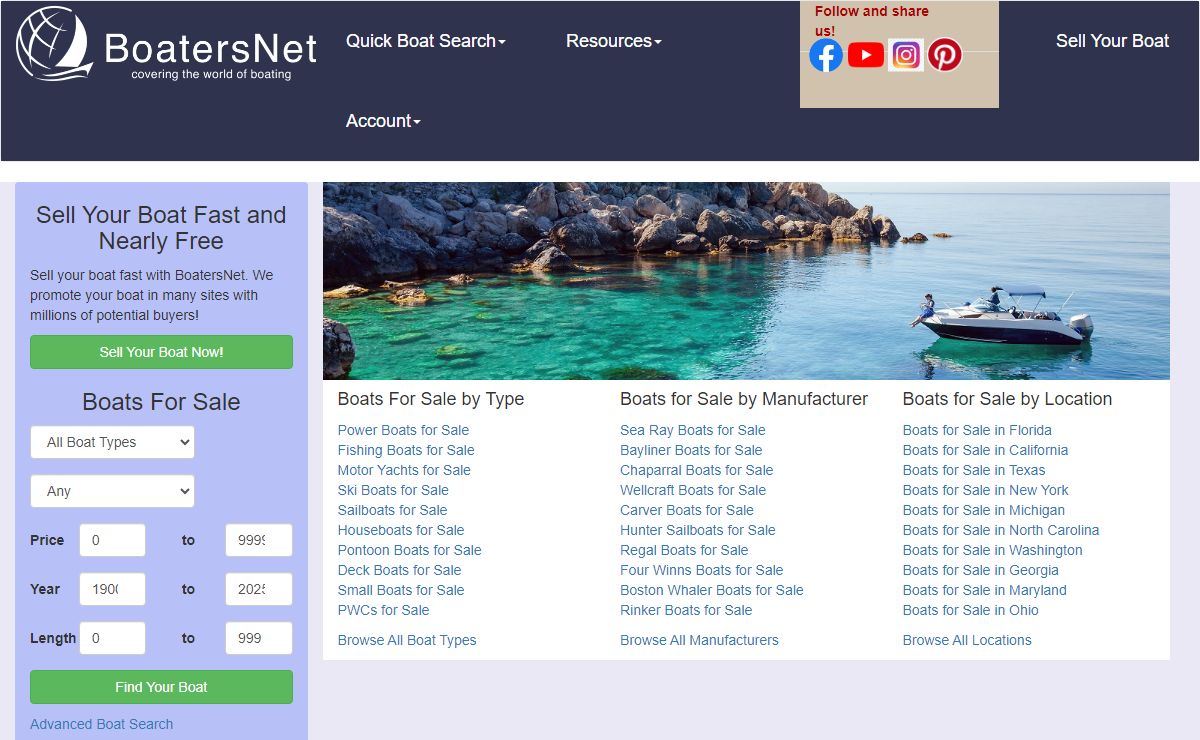Focus the minimum Year field
This screenshot has width=1200, height=740.
click(112, 589)
